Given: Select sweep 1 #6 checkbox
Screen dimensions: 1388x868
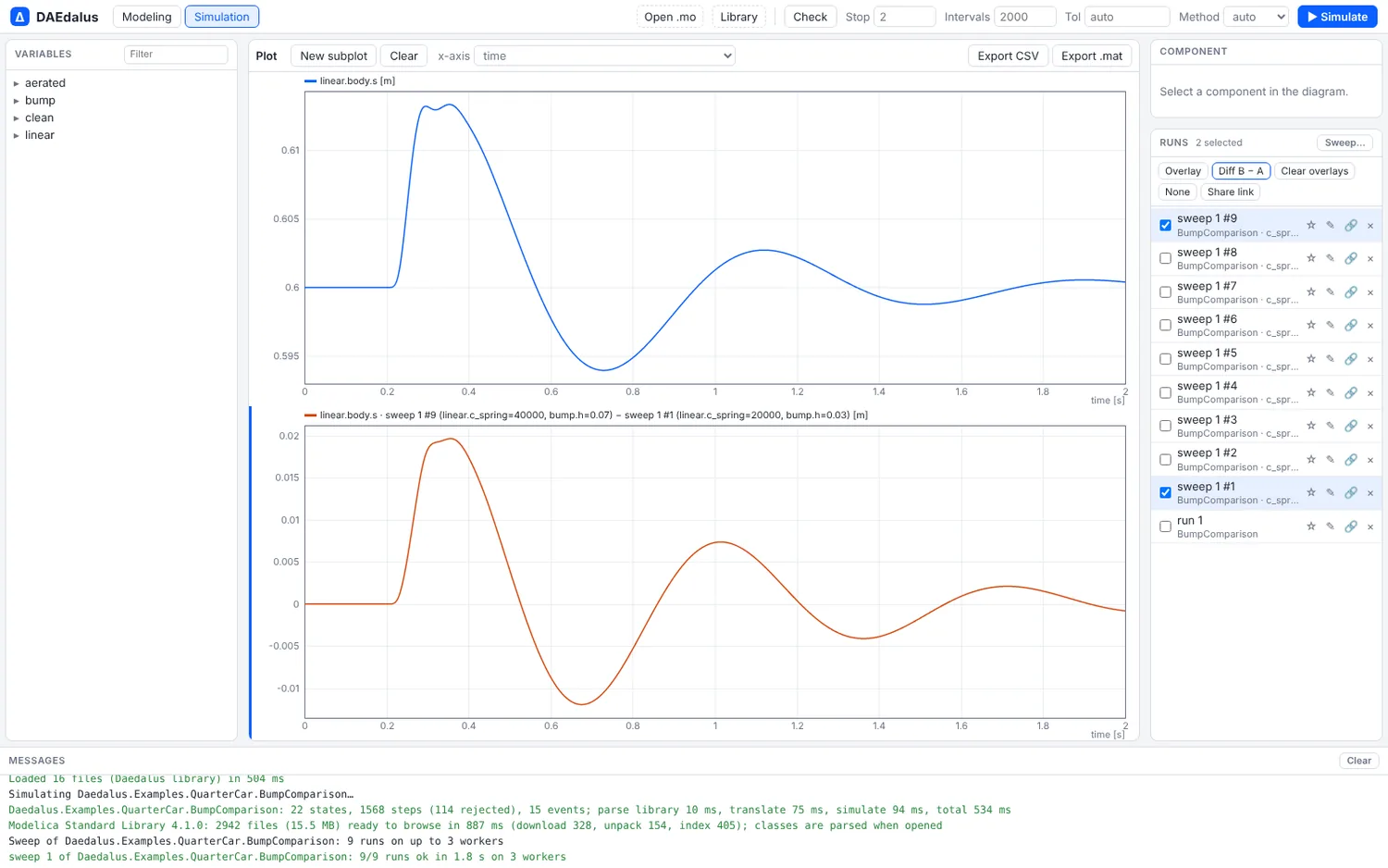Looking at the screenshot, I should click(x=1166, y=326).
